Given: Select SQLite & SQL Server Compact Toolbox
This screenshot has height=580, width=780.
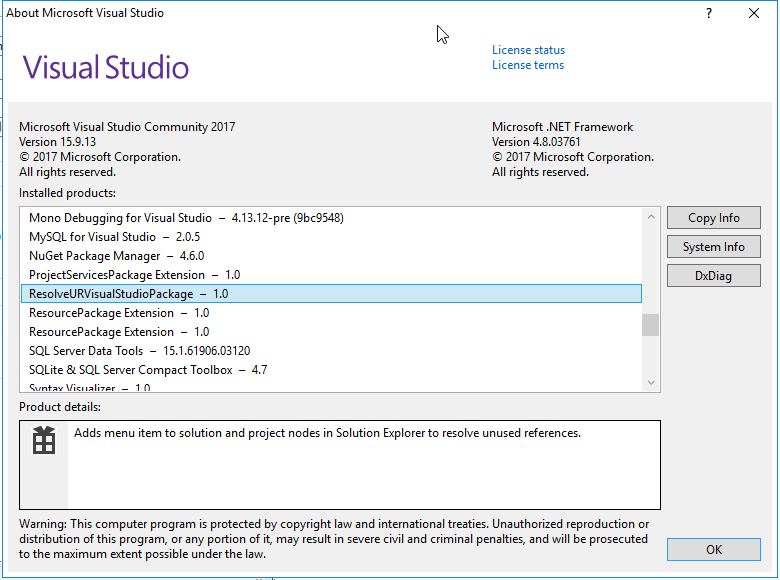Looking at the screenshot, I should 148,370.
